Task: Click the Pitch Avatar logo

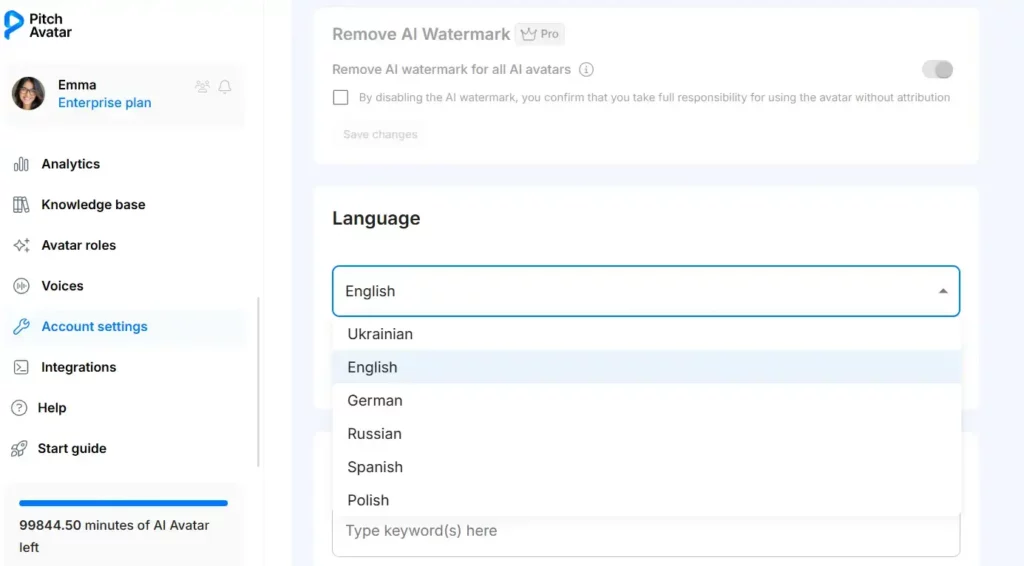Action: point(38,25)
